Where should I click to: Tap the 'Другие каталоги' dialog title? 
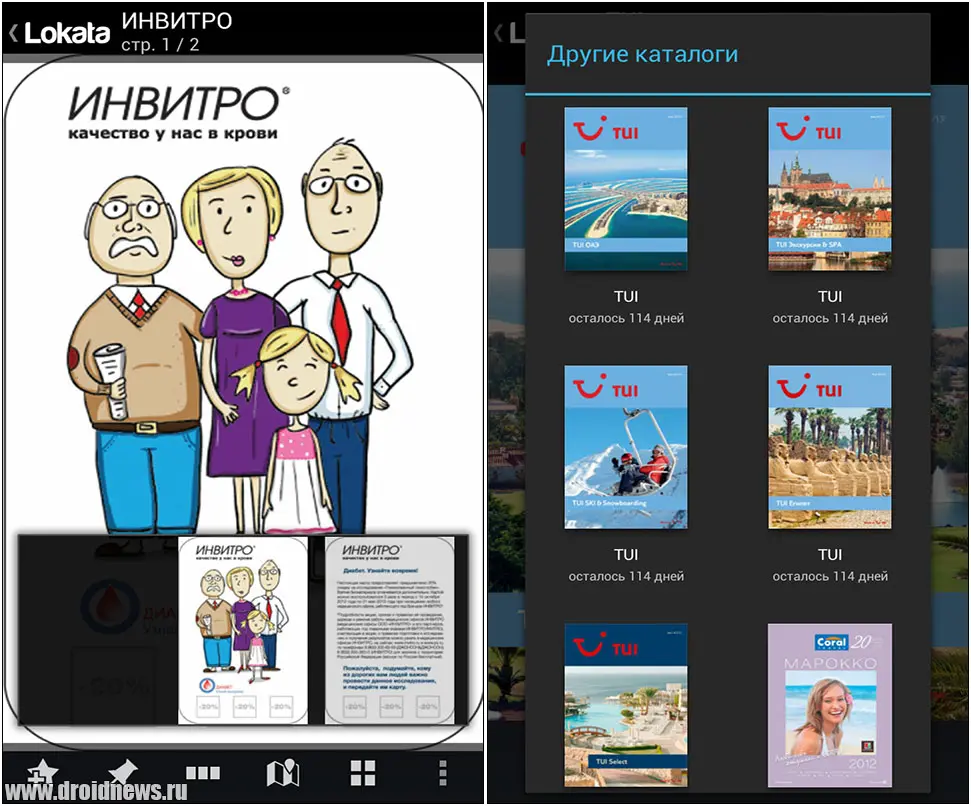[x=642, y=54]
